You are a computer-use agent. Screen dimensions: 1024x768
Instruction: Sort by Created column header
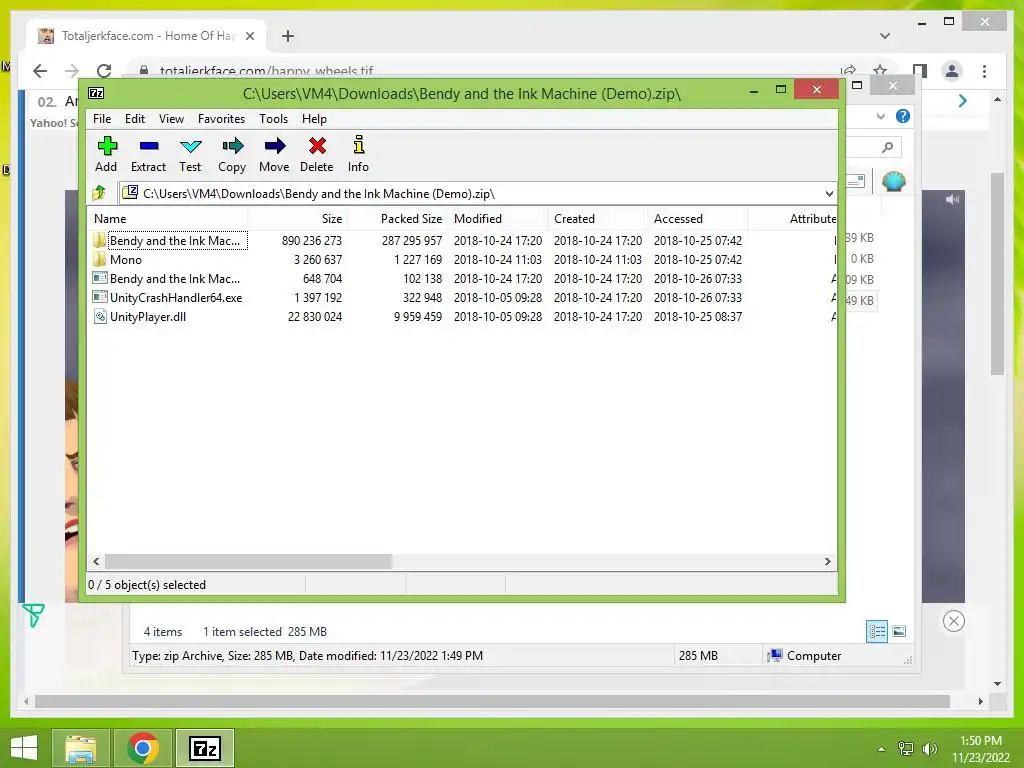point(598,219)
